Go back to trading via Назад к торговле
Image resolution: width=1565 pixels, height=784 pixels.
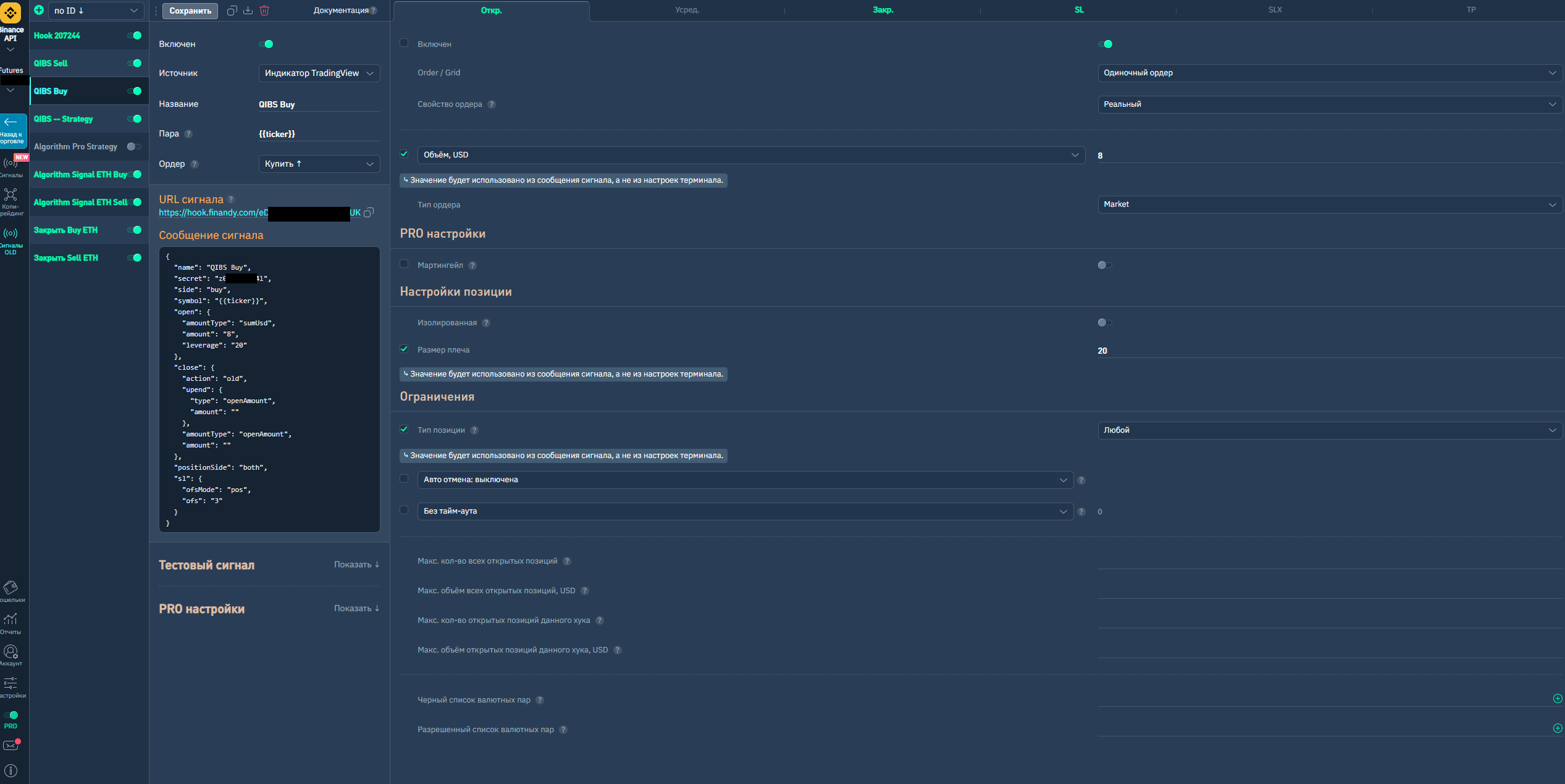12,130
